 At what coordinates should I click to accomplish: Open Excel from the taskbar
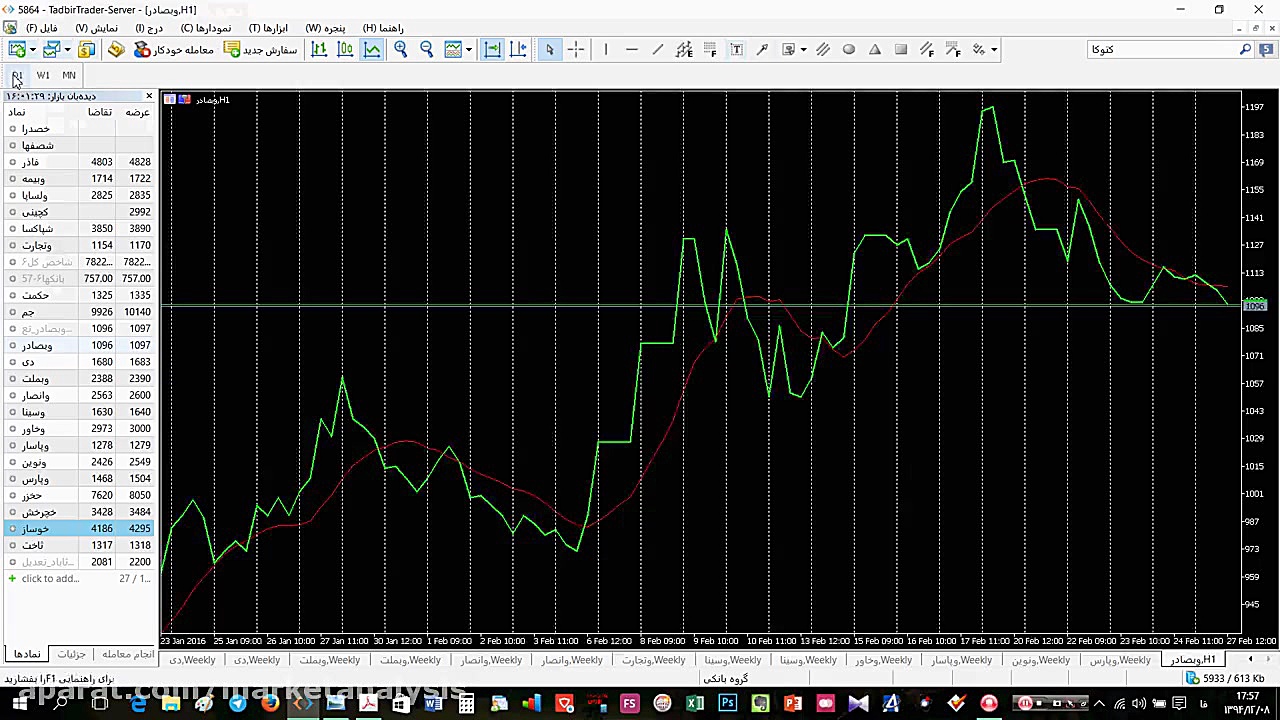pyautogui.click(x=695, y=704)
